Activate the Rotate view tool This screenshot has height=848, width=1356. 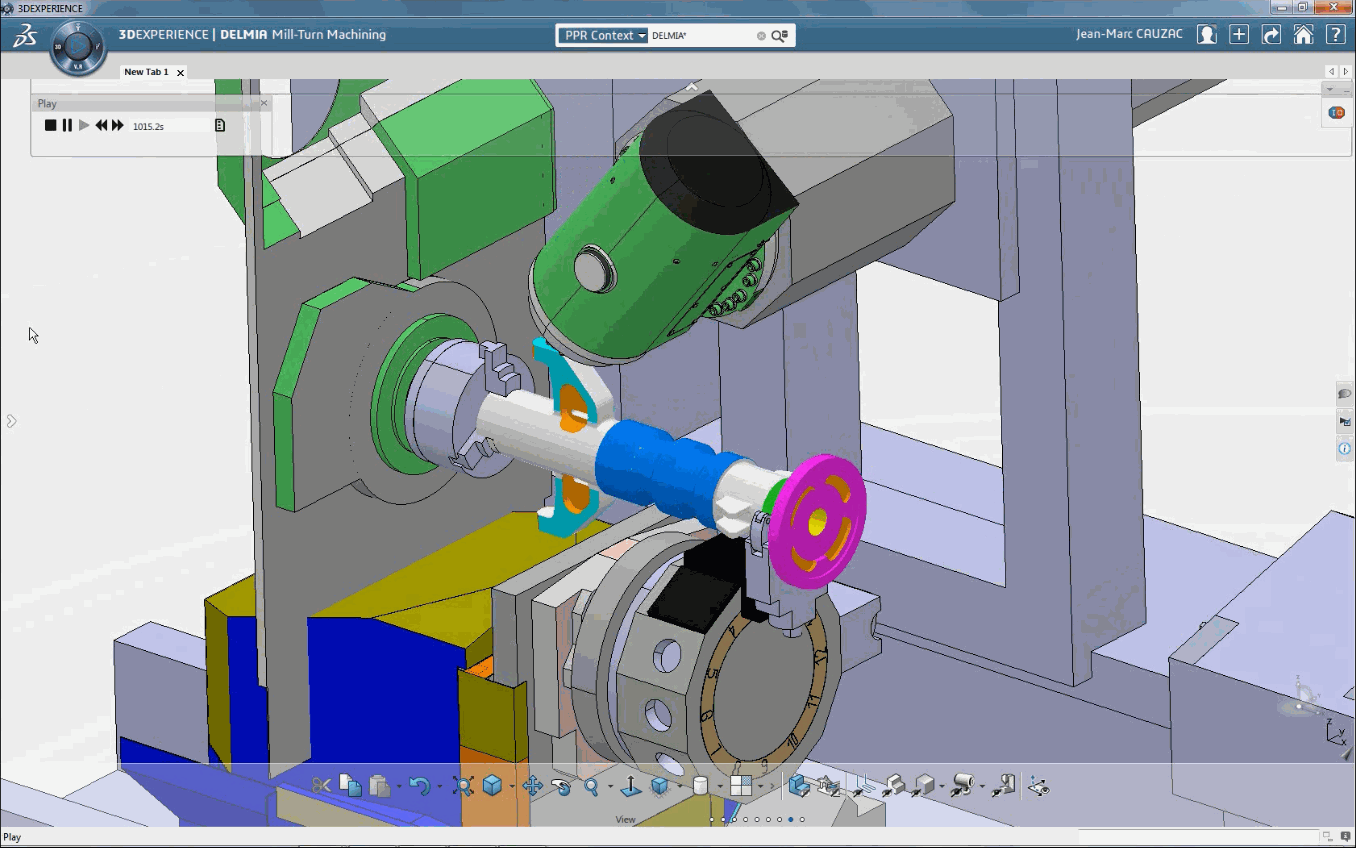point(561,786)
